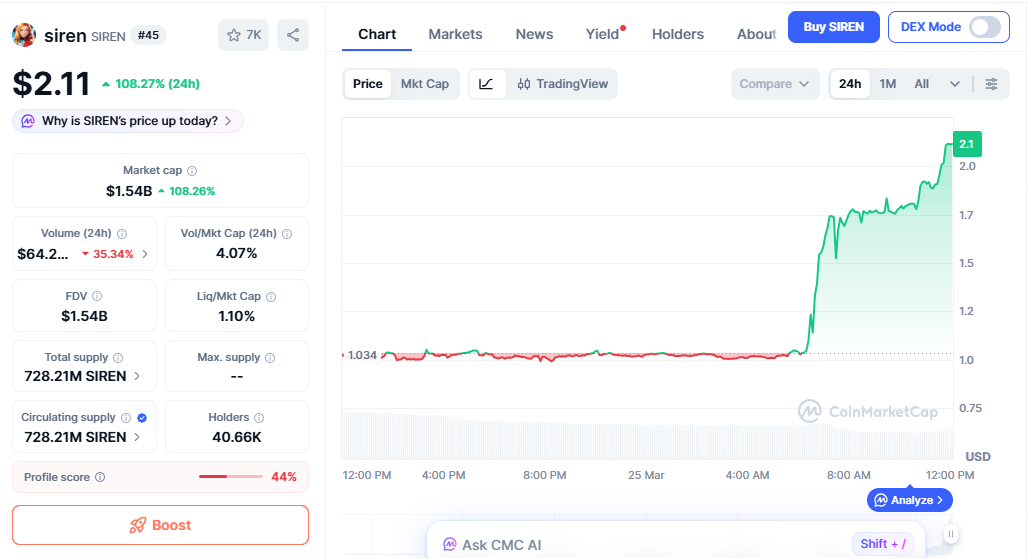Click the share icon next to watchlist

click(293, 35)
